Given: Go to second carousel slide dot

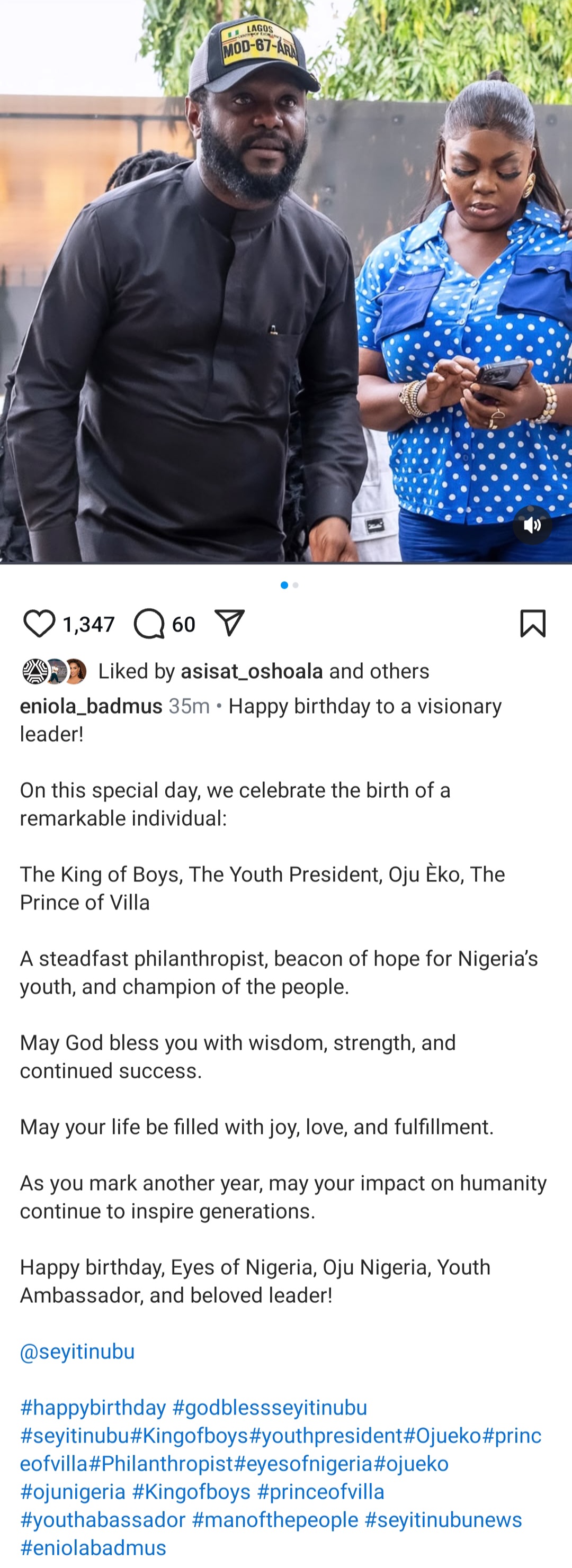Looking at the screenshot, I should click(296, 585).
